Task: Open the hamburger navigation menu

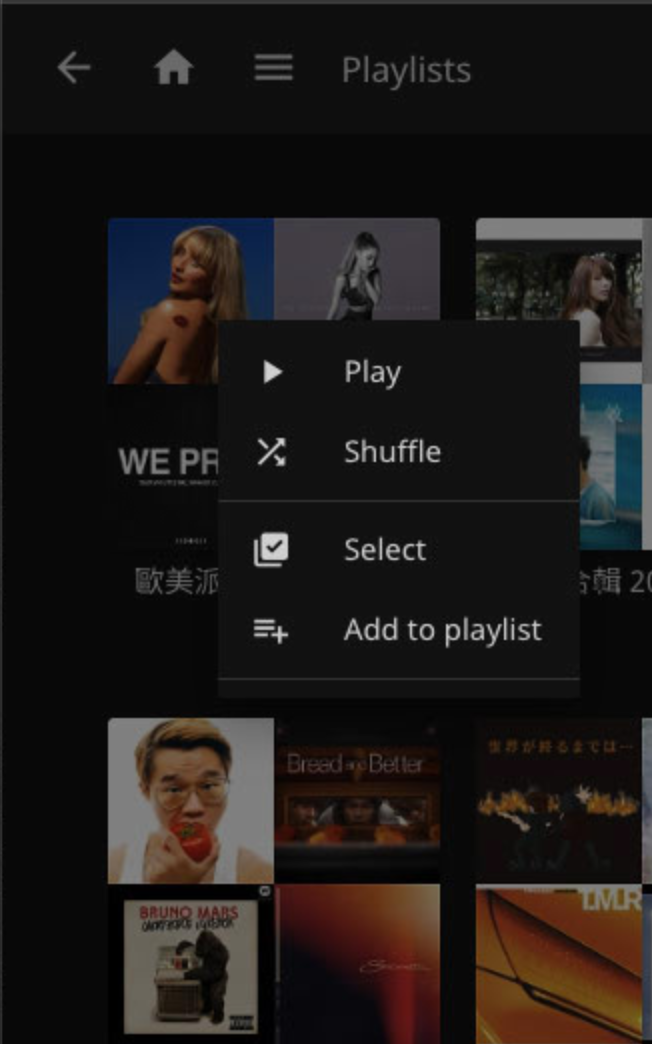Action: click(273, 69)
